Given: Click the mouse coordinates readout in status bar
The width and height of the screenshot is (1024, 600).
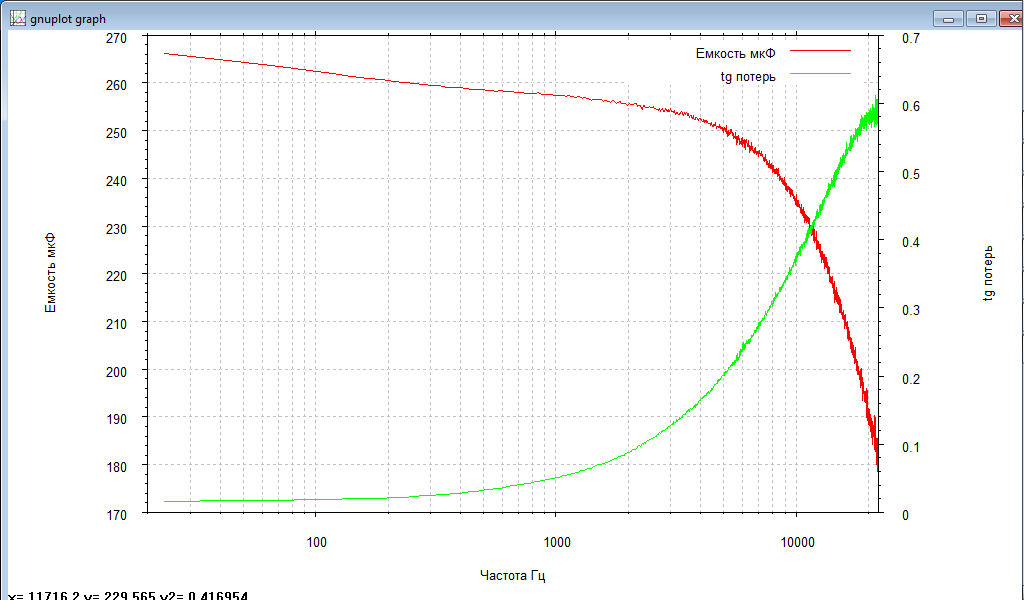Looking at the screenshot, I should pyautogui.click(x=129, y=595).
